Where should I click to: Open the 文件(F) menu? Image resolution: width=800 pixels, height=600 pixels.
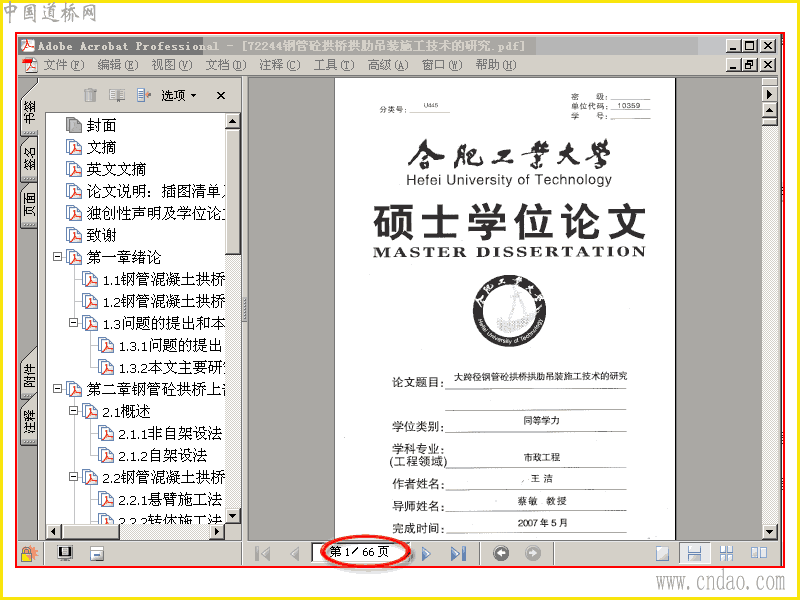tap(63, 65)
